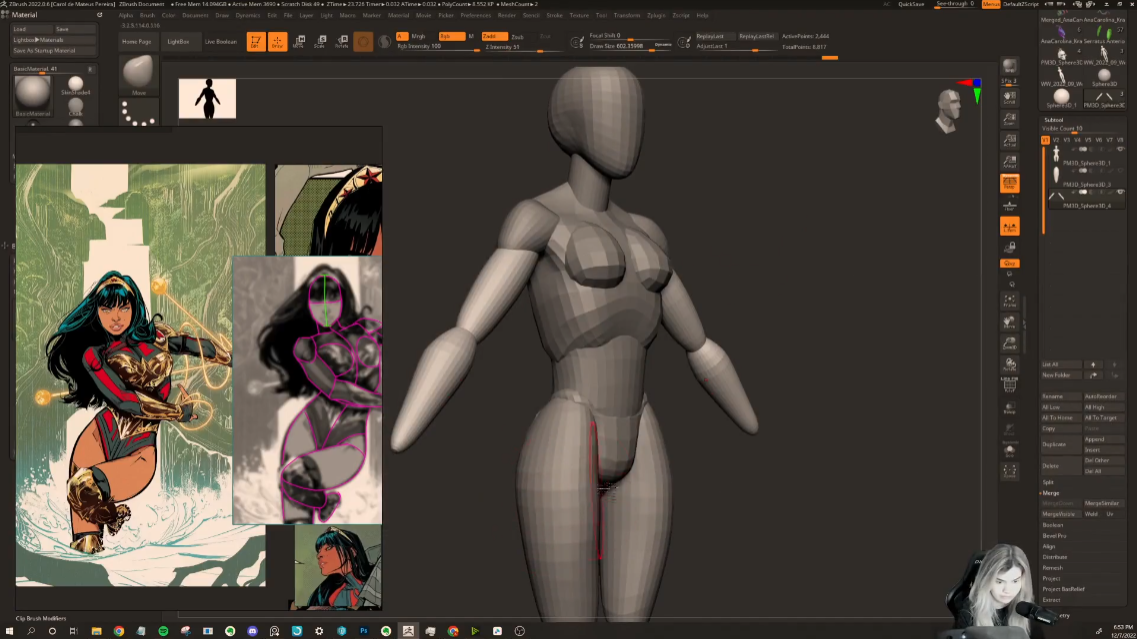Toggle the Mrgb mode

[418, 36]
